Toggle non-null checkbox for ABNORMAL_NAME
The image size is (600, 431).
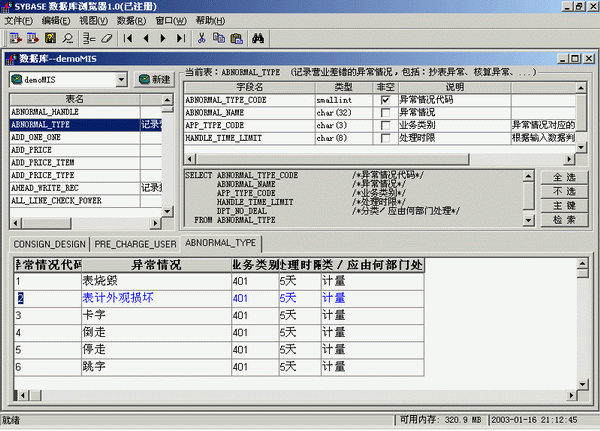(384, 113)
